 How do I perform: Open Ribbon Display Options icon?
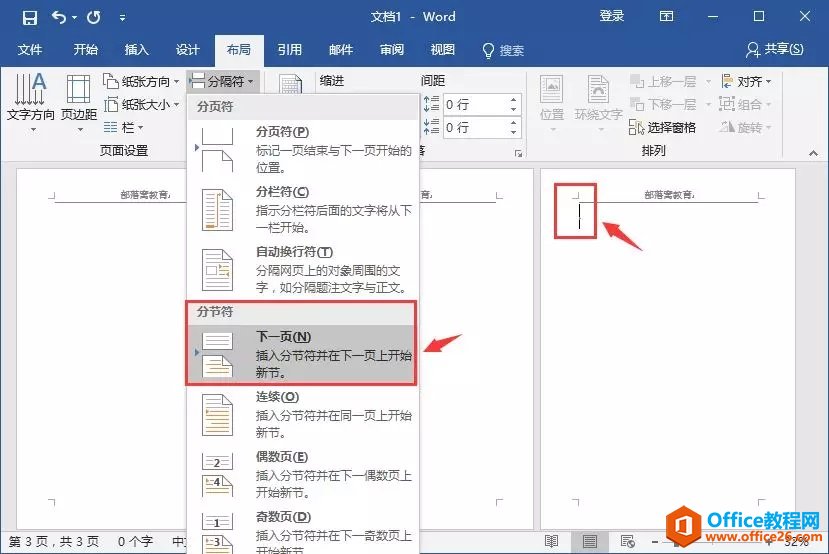666,16
